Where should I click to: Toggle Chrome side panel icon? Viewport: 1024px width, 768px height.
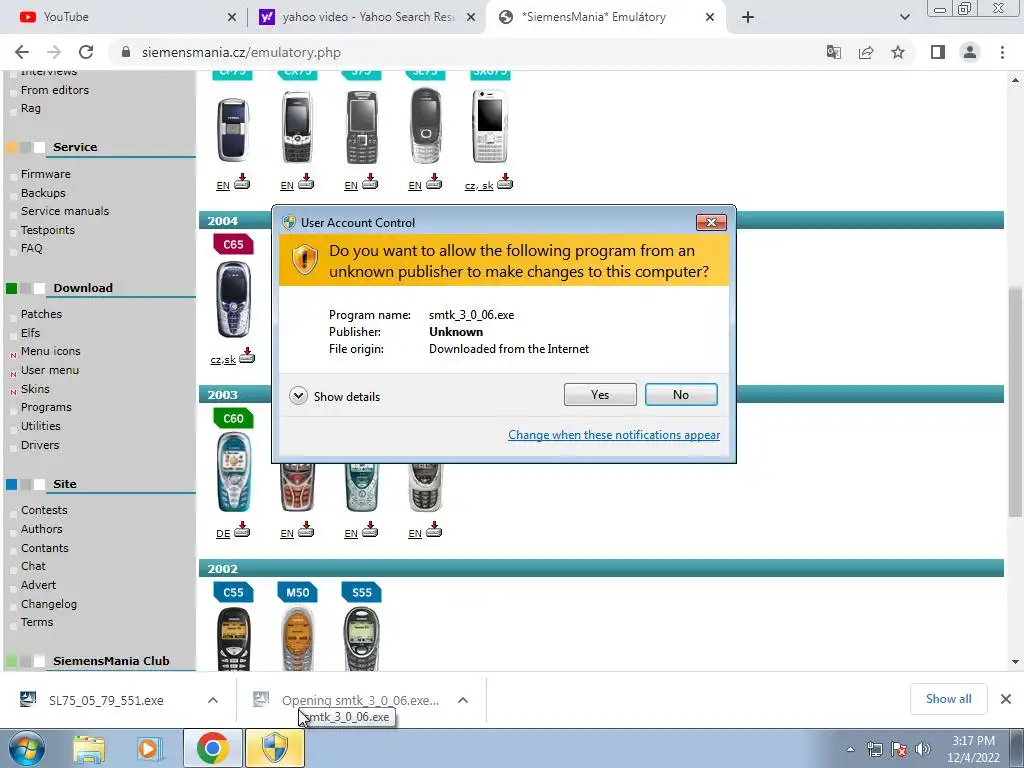(938, 52)
